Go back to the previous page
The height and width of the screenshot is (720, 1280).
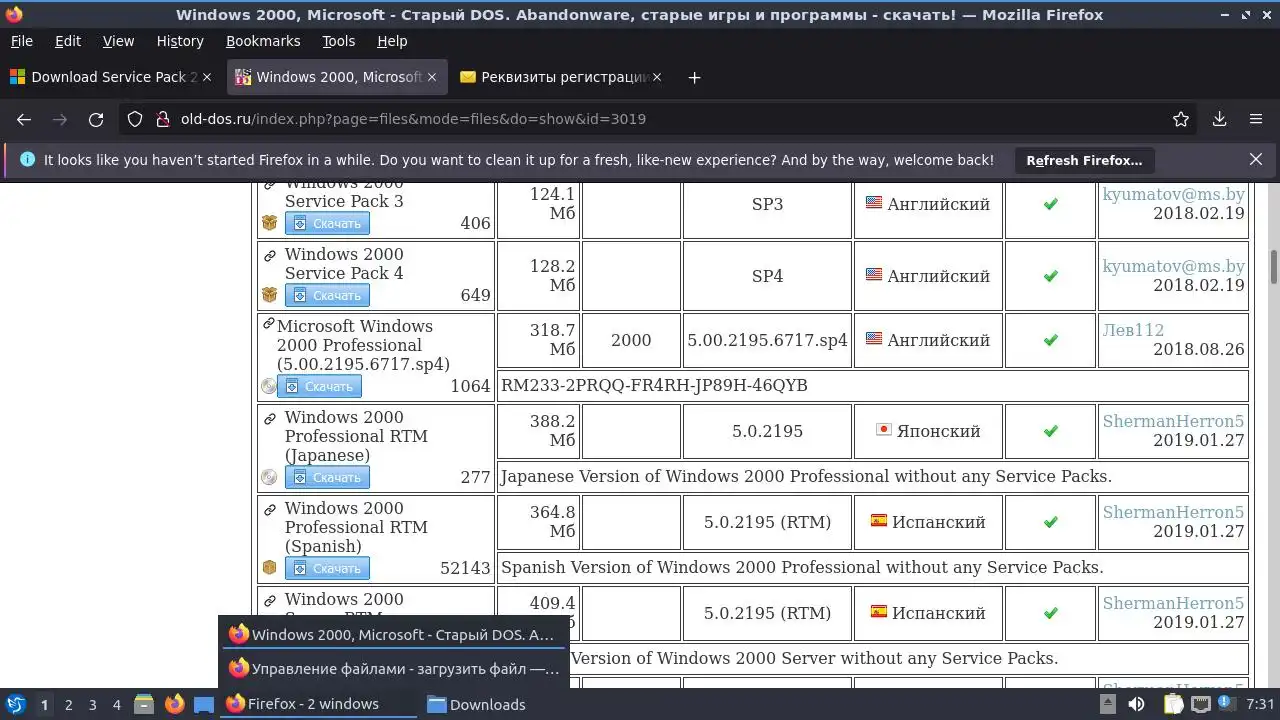pos(24,119)
